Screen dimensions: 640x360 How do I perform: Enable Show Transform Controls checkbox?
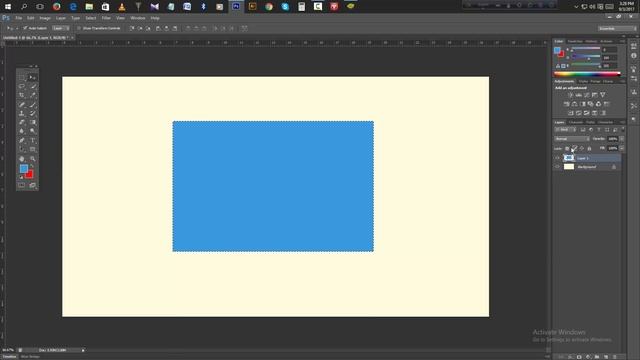pyautogui.click(x=79, y=28)
